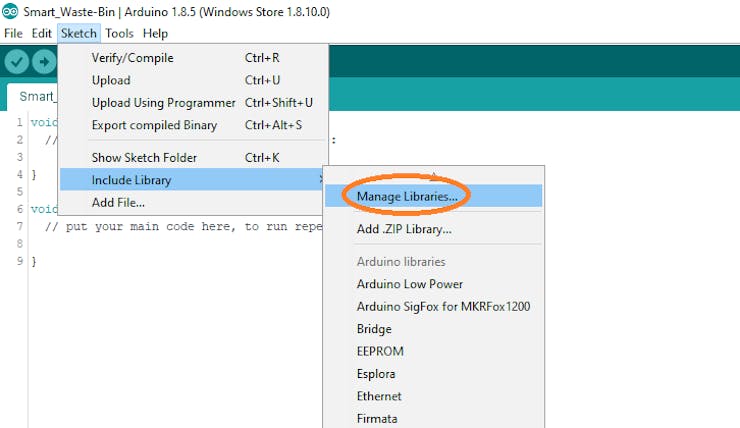The image size is (740, 428).
Task: Choose Export compiled Binary
Action: click(x=194, y=125)
